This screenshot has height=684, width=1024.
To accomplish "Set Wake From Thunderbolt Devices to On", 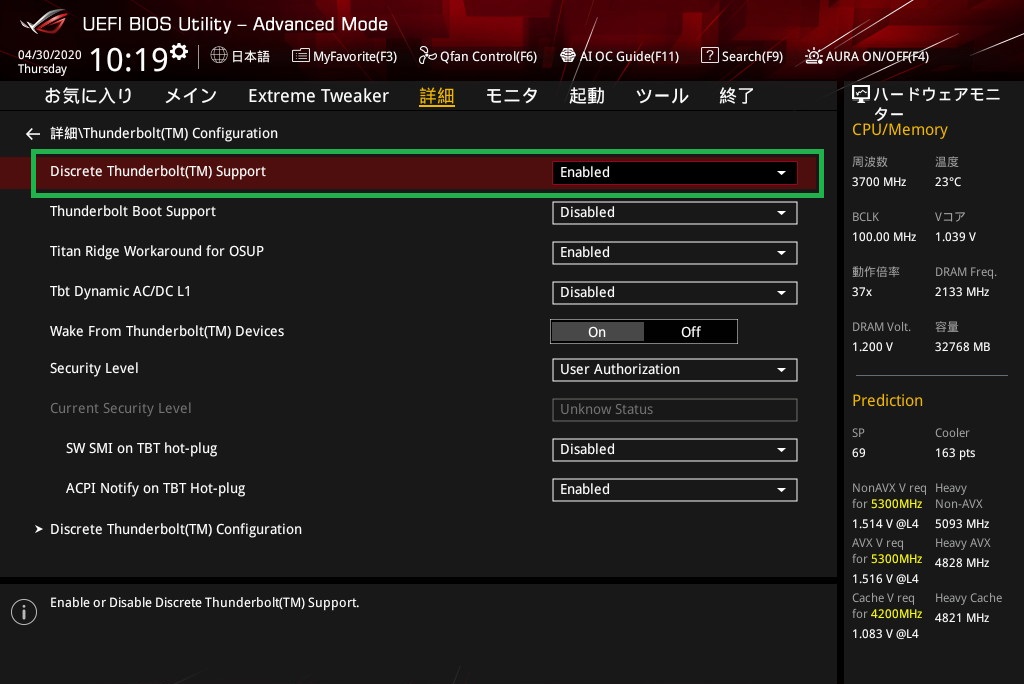I will (x=597, y=332).
